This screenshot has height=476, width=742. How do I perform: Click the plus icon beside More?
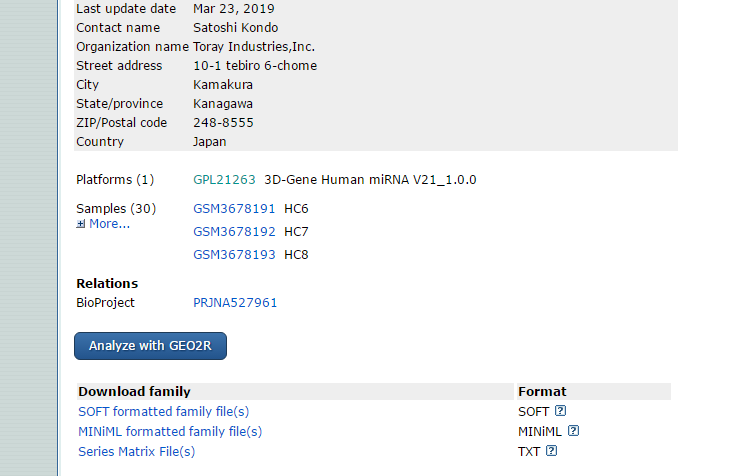[x=81, y=224]
